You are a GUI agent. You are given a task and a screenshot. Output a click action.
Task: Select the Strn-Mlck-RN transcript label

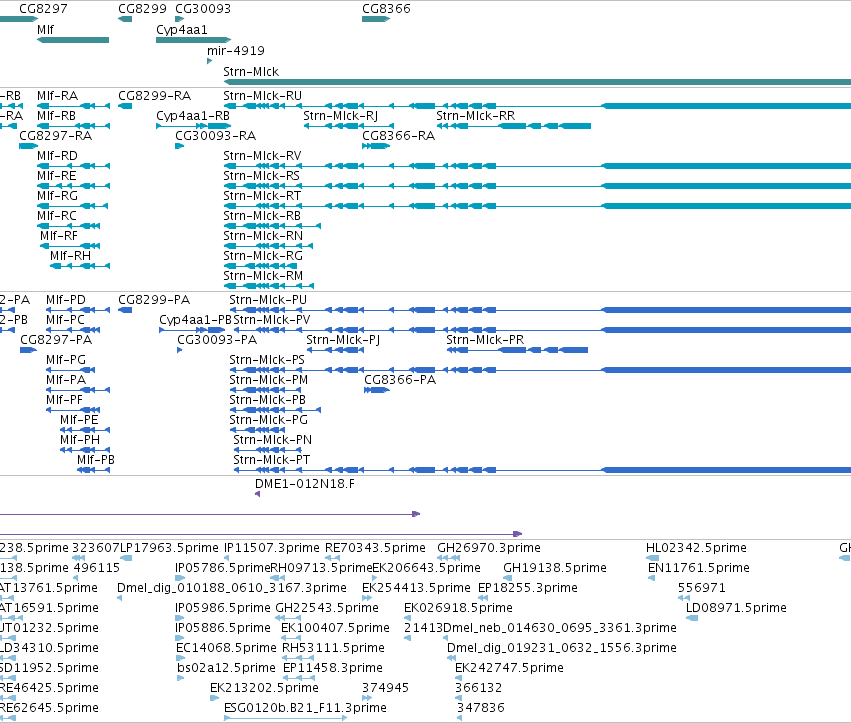(263, 236)
